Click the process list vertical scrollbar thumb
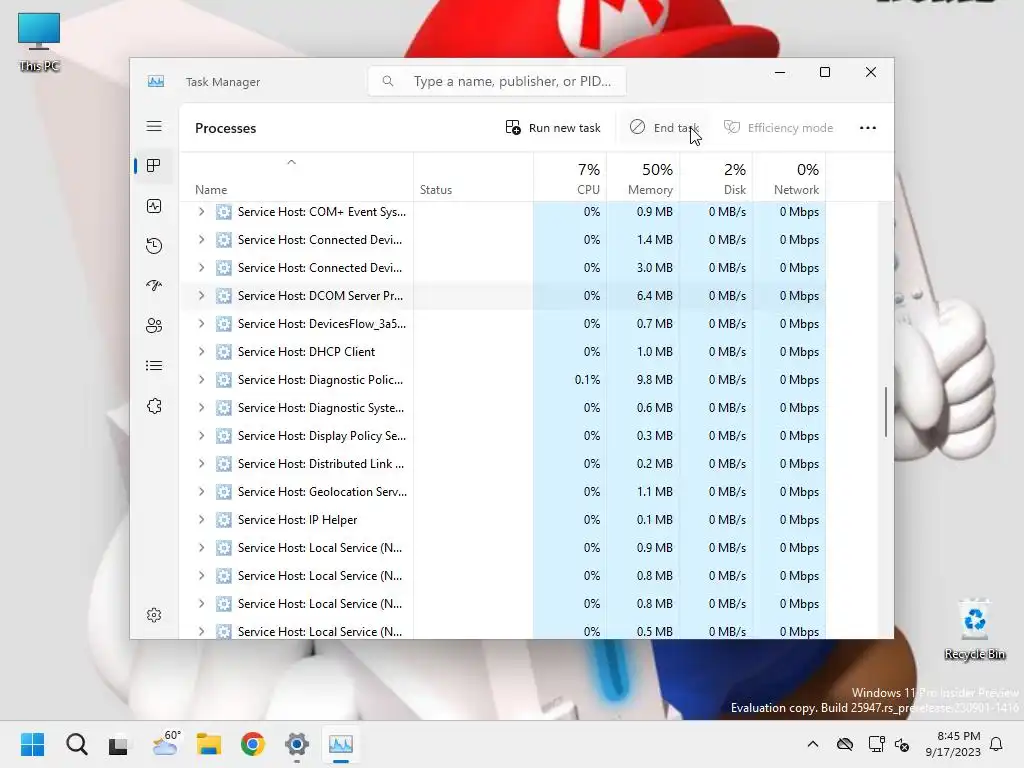This screenshot has width=1024, height=768. point(886,412)
